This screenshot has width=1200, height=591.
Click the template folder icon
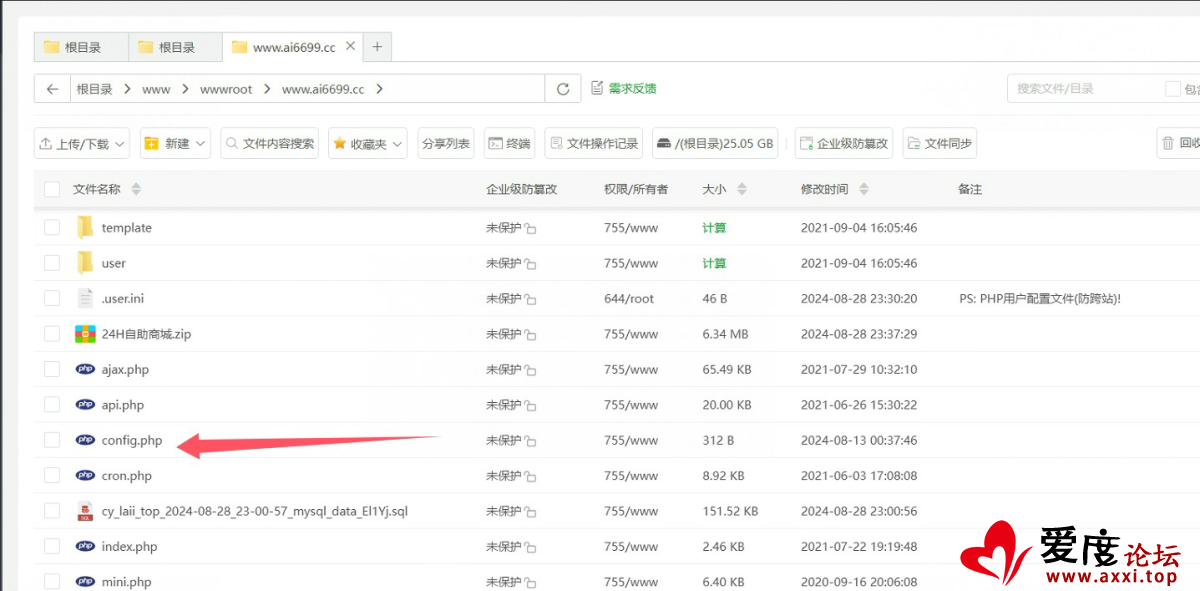tap(85, 227)
